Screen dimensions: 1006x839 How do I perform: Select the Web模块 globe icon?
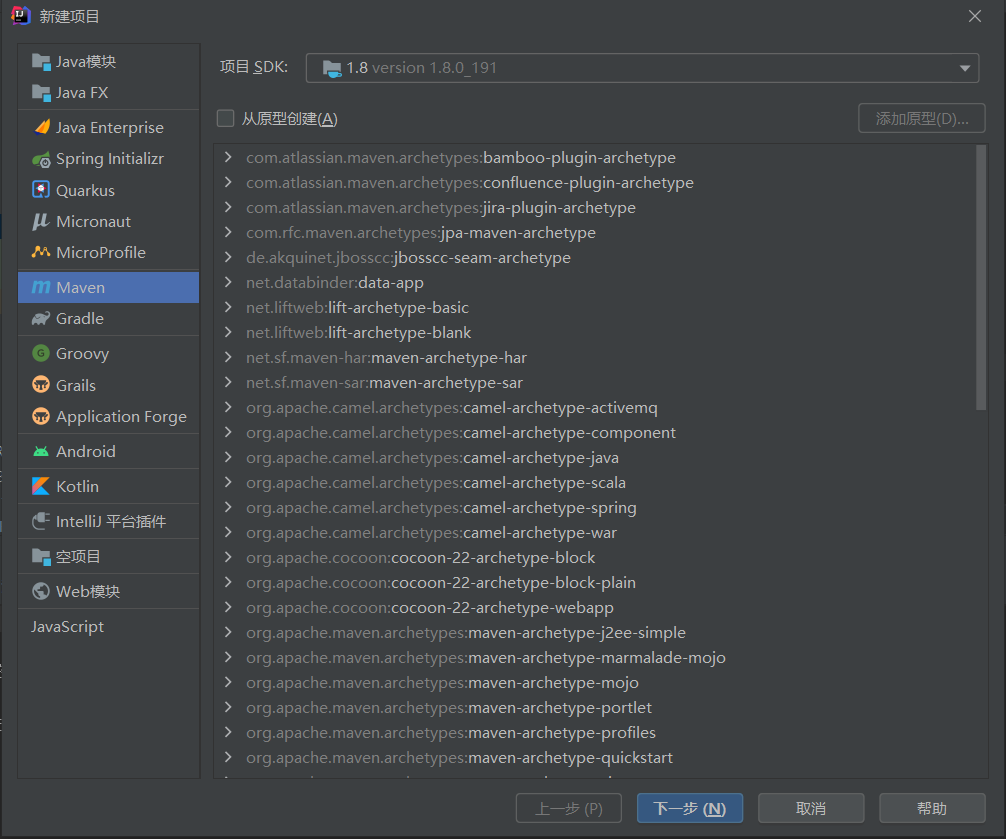41,591
